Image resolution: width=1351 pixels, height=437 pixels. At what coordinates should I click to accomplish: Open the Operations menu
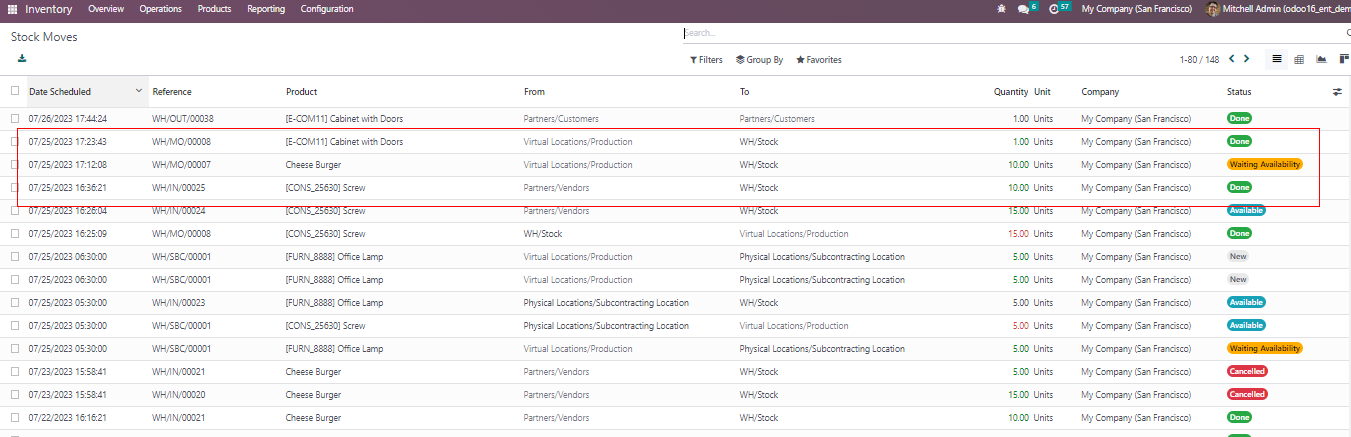(160, 9)
